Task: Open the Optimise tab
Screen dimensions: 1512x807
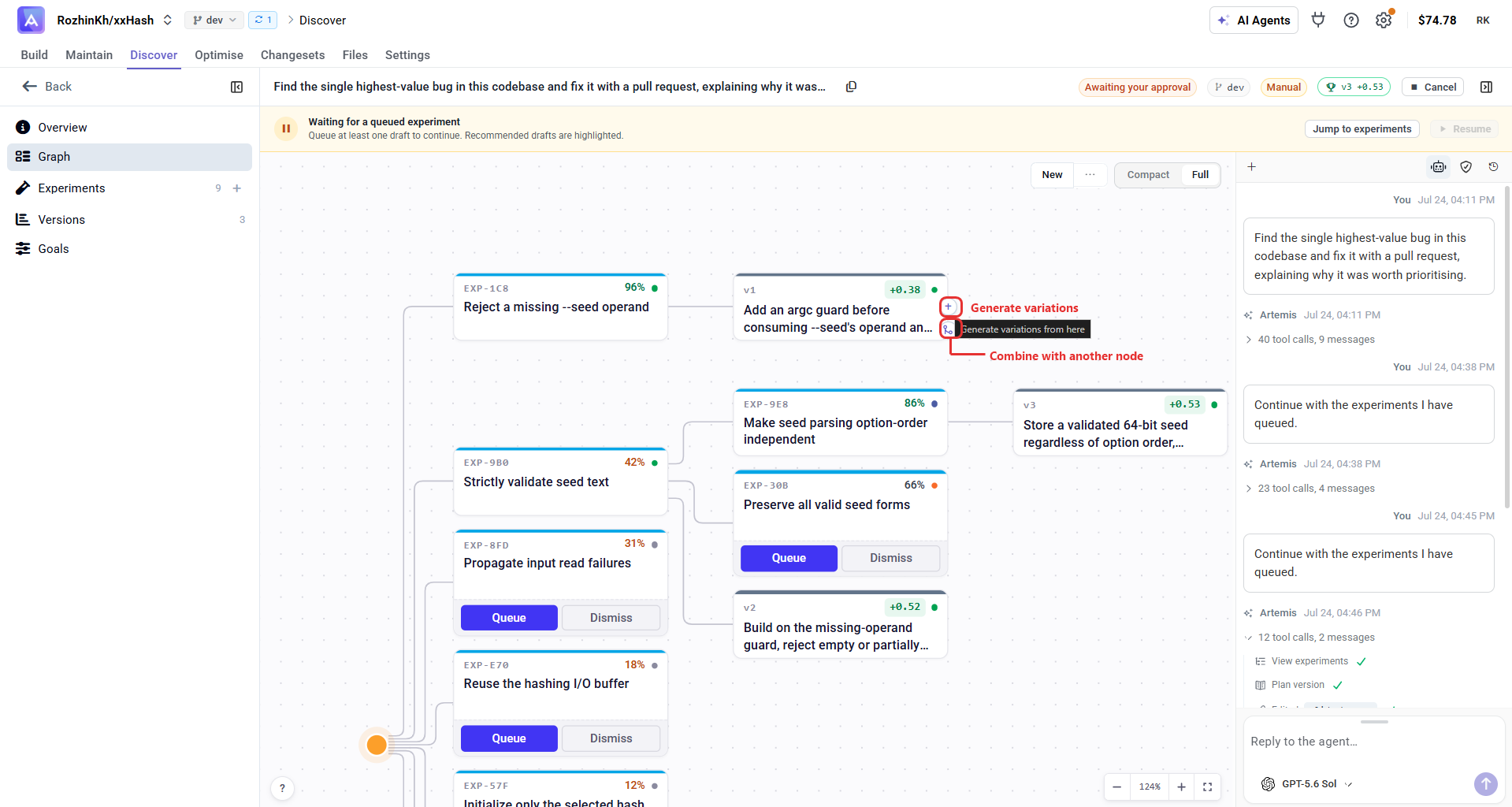Action: click(219, 55)
